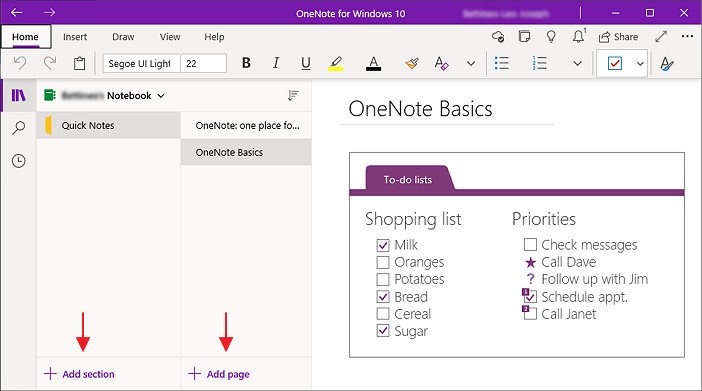Open the notifications bell

(x=578, y=36)
